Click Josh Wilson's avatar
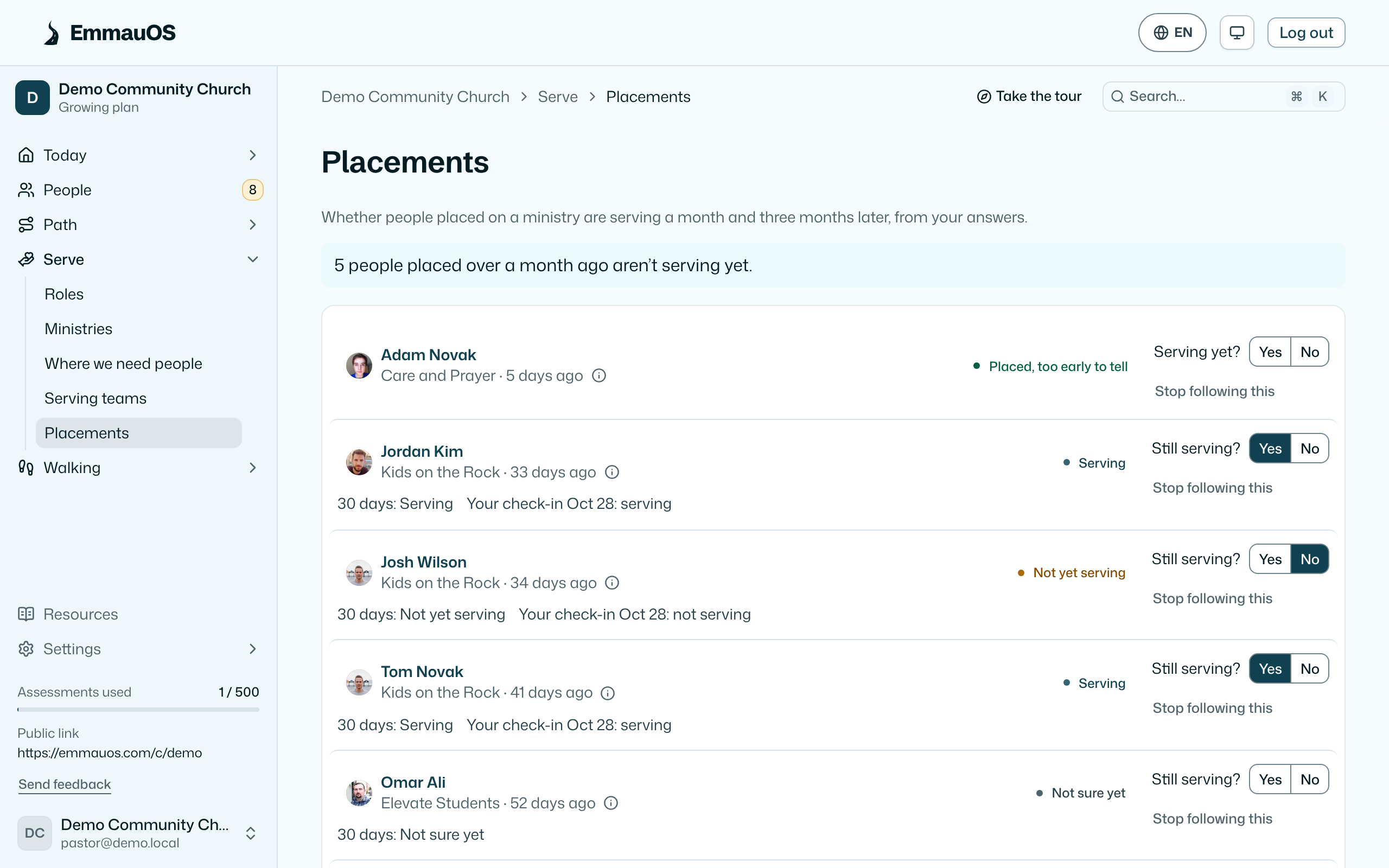The width and height of the screenshot is (1389, 868). [359, 572]
